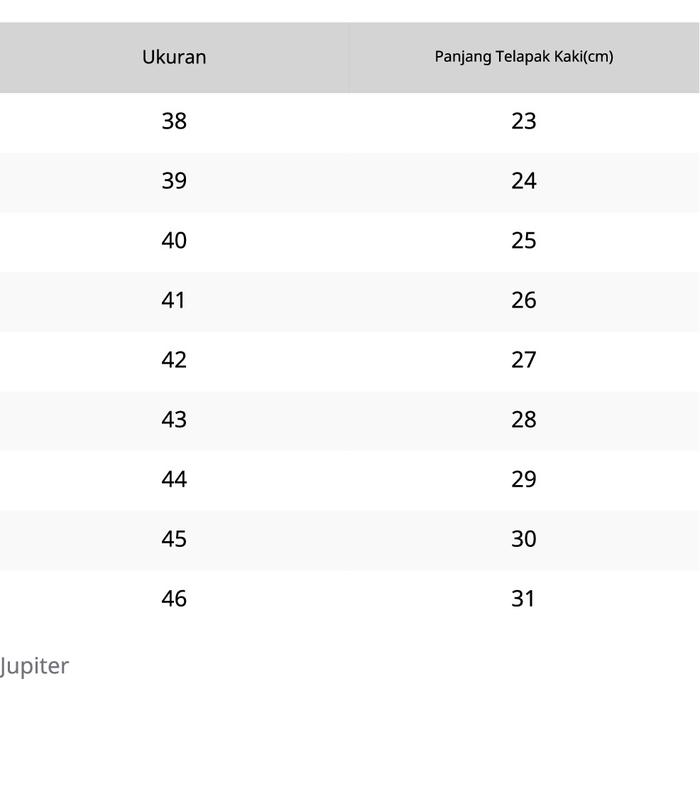Click foot length value 27
This screenshot has height=799, width=700.
[523, 360]
